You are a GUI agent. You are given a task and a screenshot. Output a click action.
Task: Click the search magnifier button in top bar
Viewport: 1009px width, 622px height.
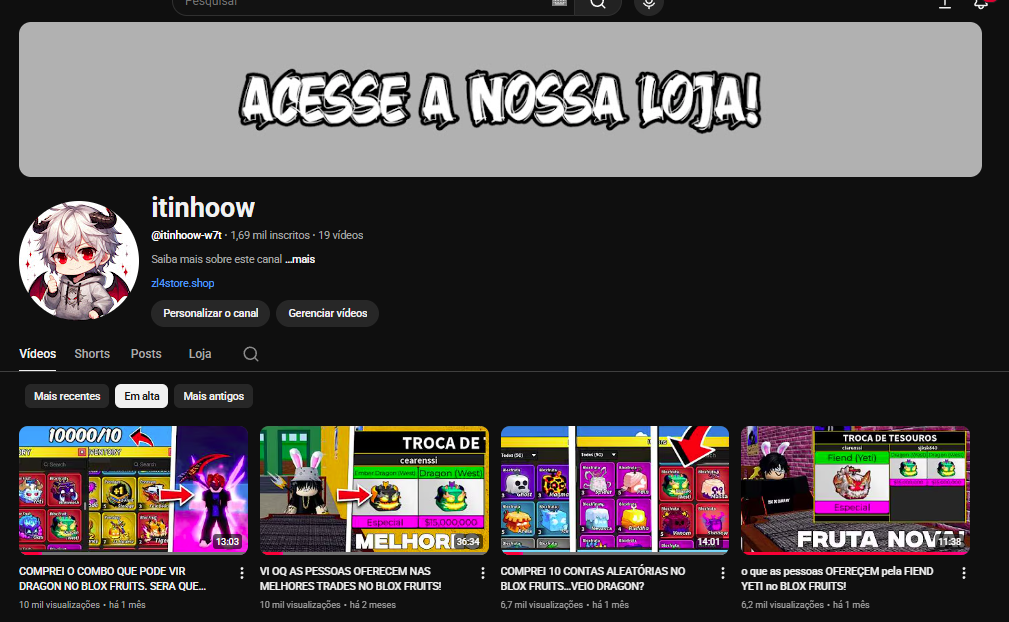[598, 4]
